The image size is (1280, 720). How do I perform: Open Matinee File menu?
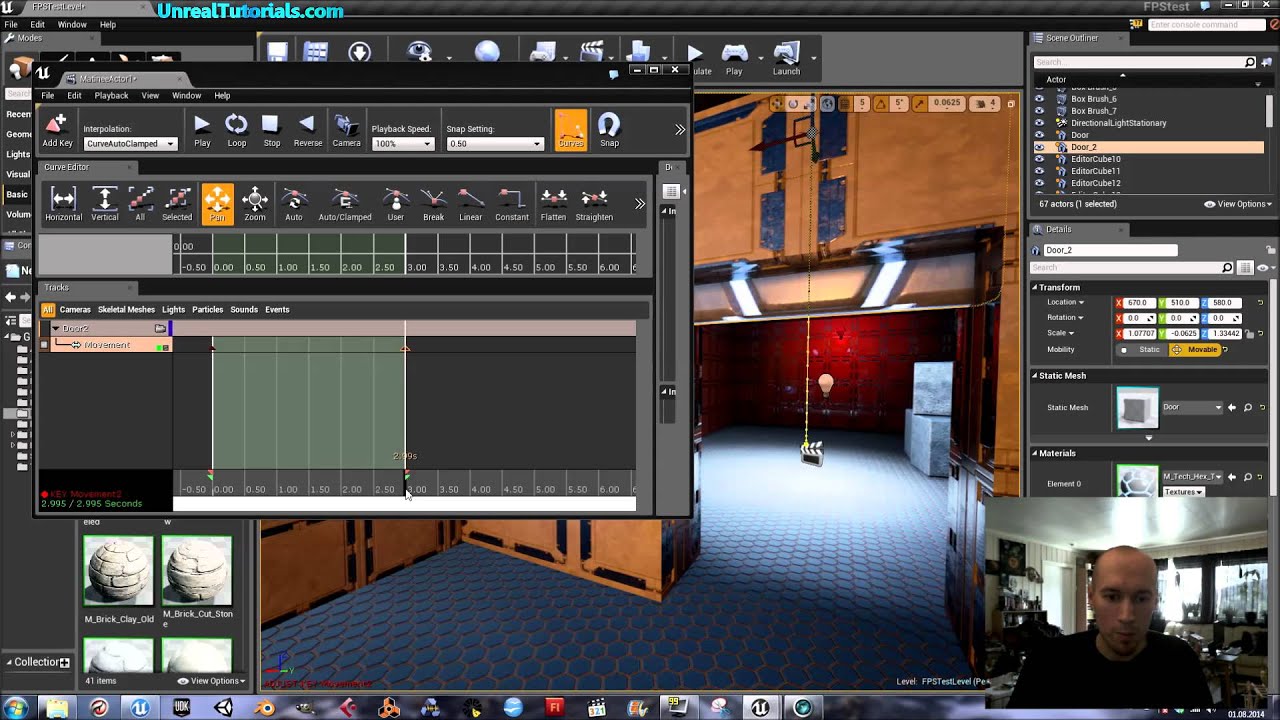click(47, 96)
